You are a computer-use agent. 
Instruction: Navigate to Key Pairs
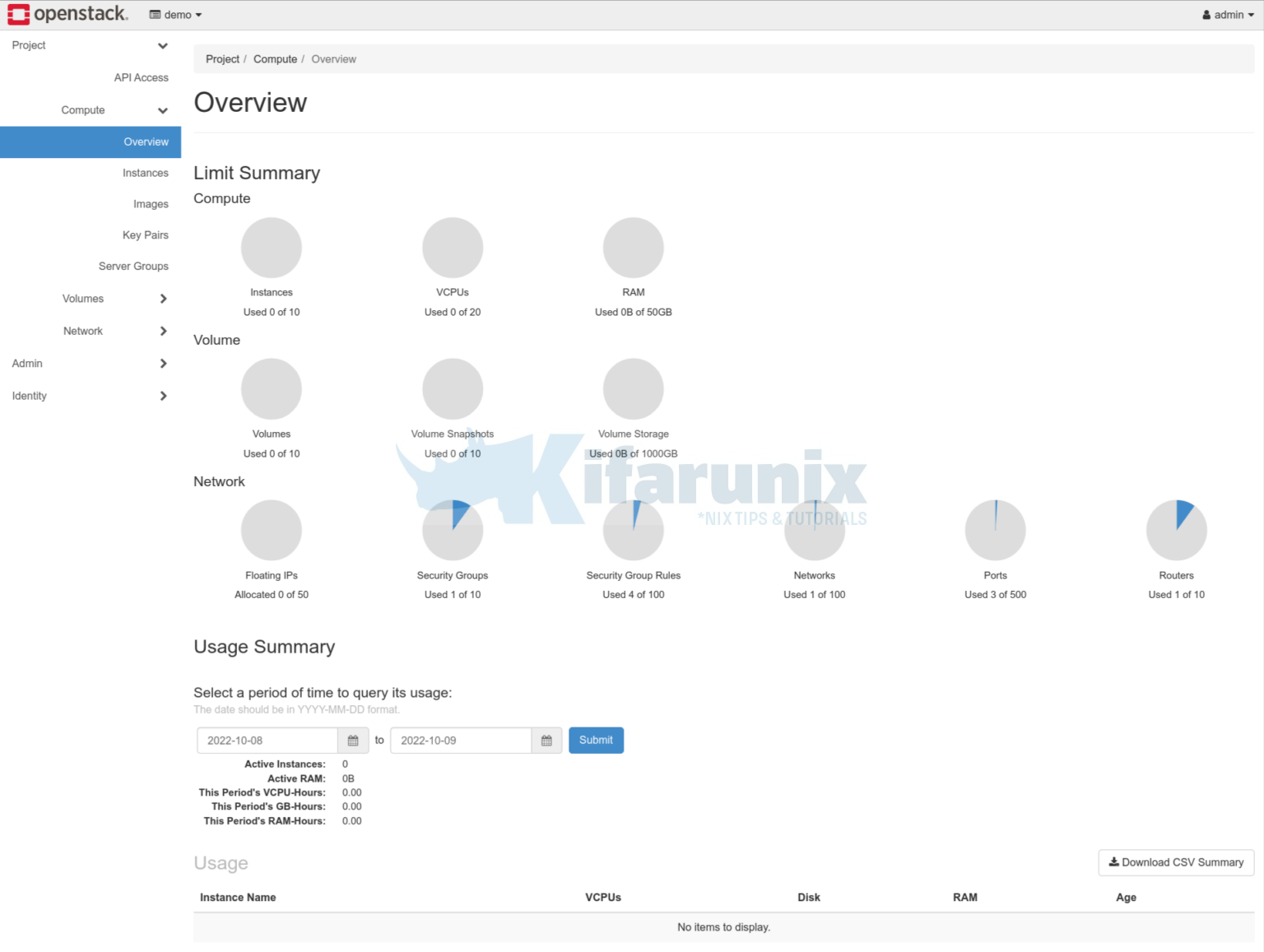(x=146, y=235)
